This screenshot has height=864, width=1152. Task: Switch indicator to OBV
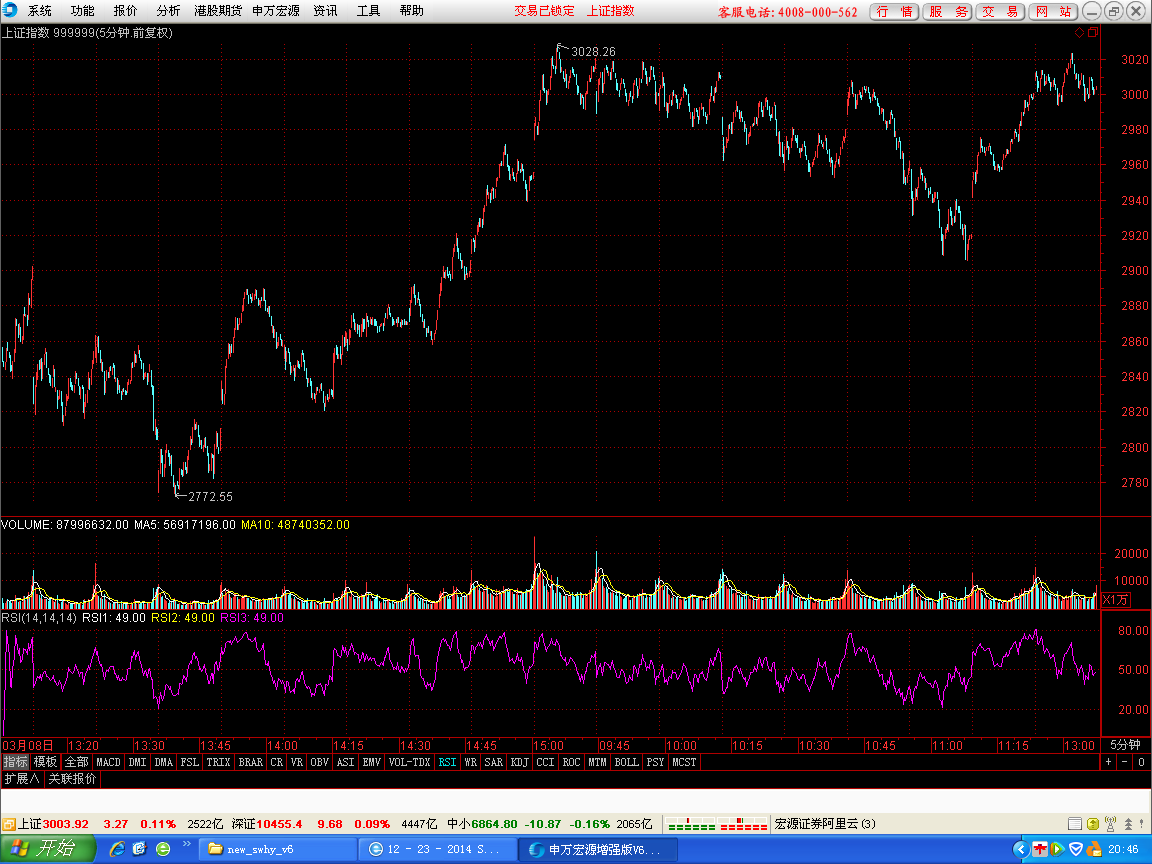click(320, 763)
